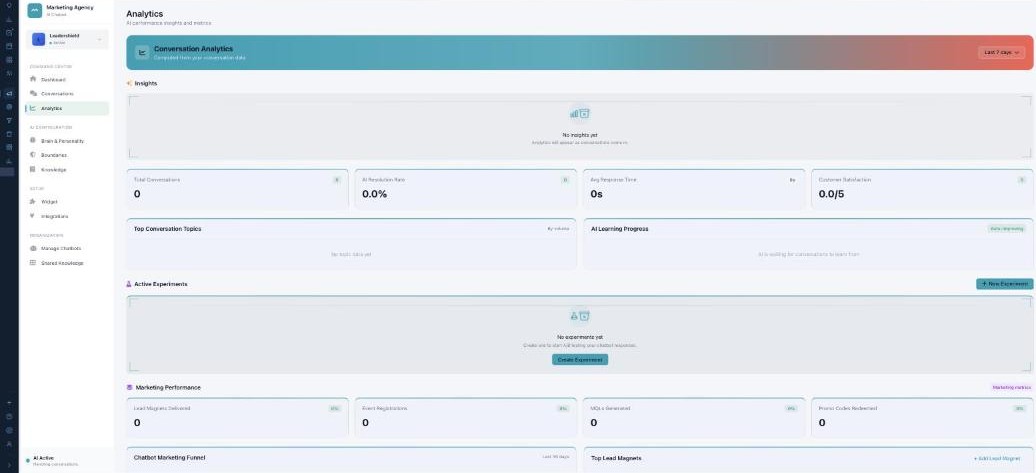Click the MQLs Generated card
The height and width of the screenshot is (473, 1036).
tap(694, 418)
